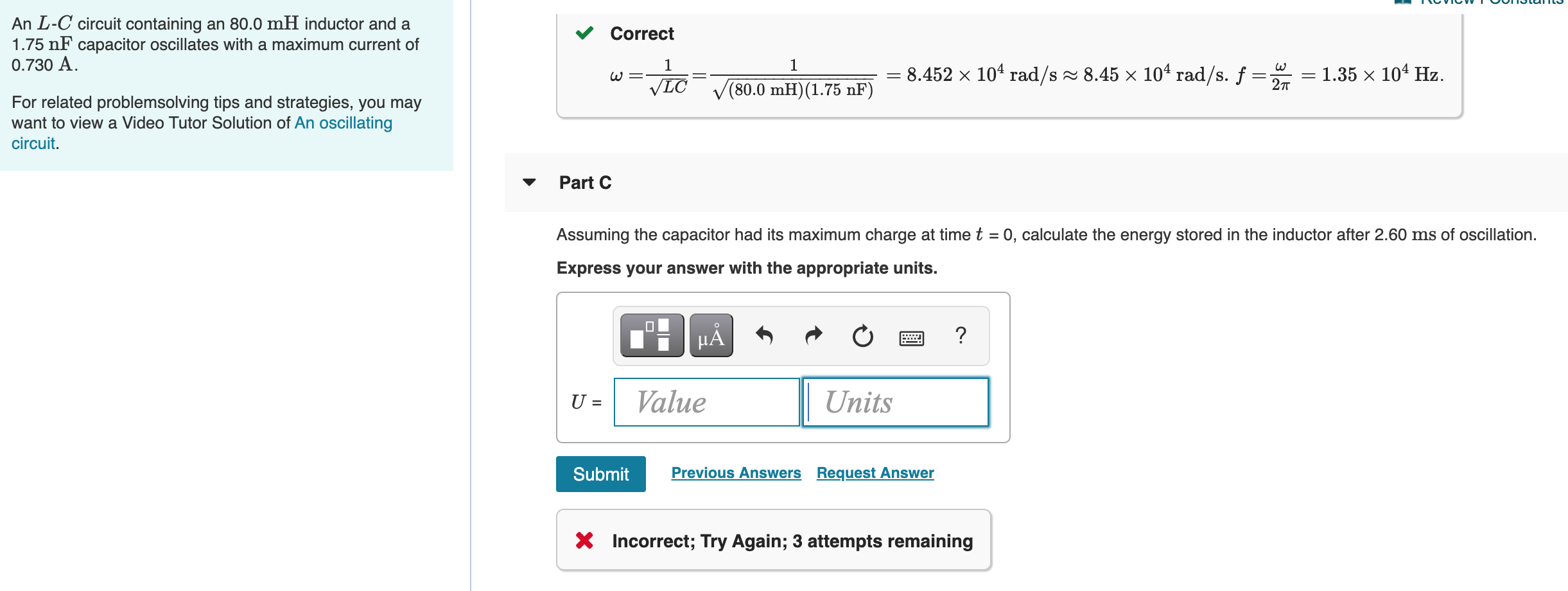The image size is (1568, 591).
Task: Submit the Part C answer
Action: pos(601,473)
